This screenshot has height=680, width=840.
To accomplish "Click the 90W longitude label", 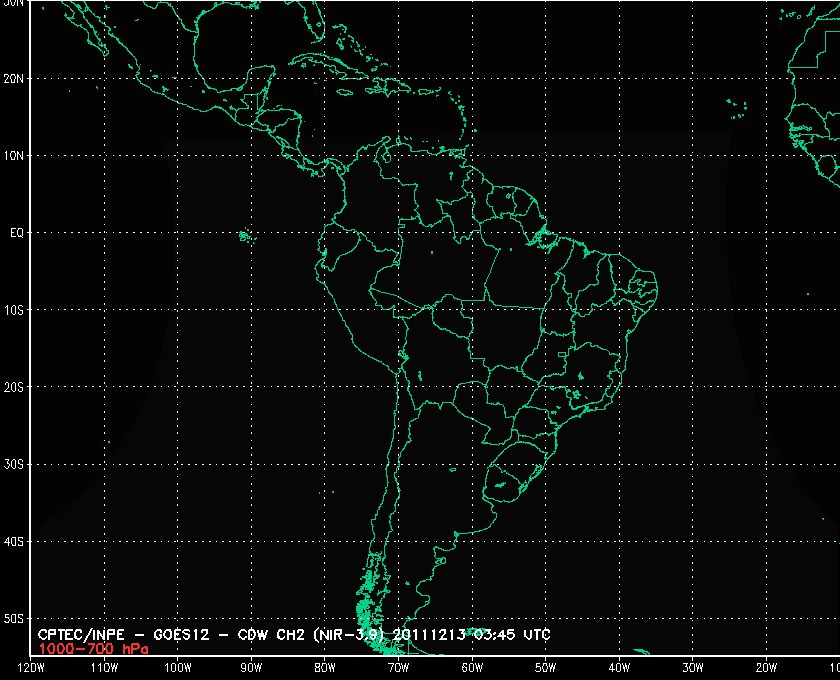I will (x=251, y=667).
